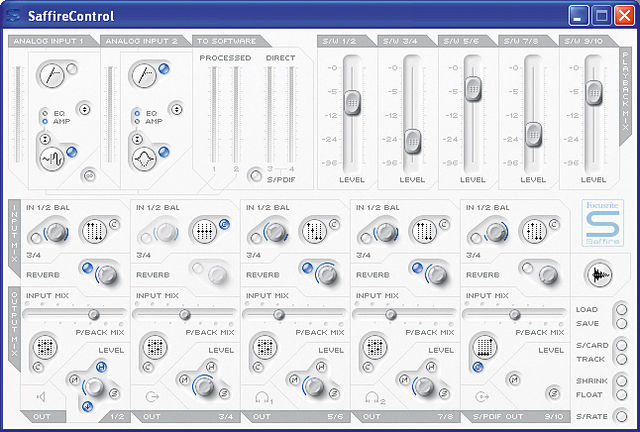Click the headphone 1 icon above OUT 5/6
640x432 pixels.
click(263, 397)
